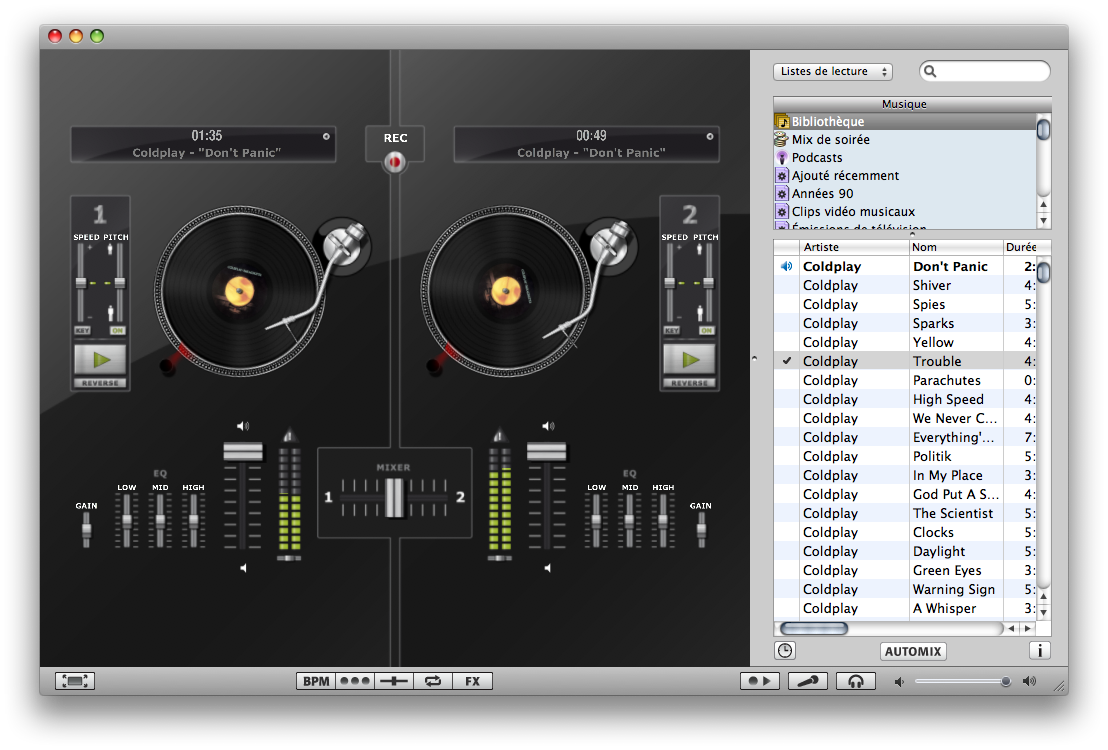
Task: Play deck 2 with the green play button
Action: [689, 360]
